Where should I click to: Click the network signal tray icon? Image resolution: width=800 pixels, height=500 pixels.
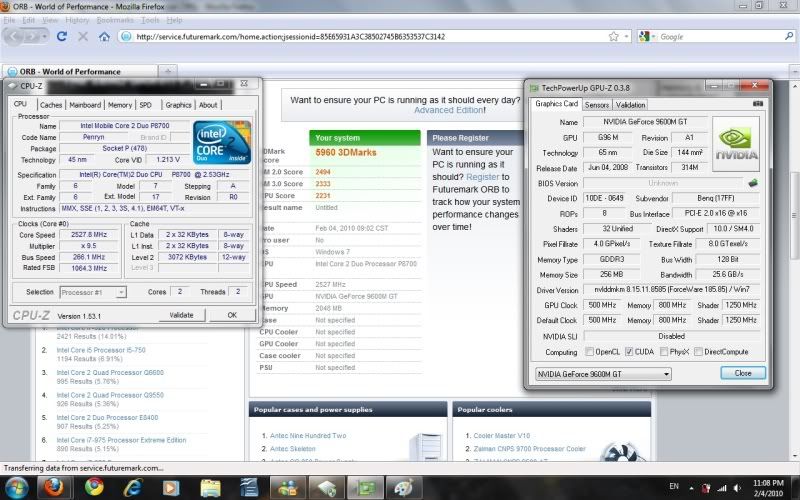coord(721,488)
